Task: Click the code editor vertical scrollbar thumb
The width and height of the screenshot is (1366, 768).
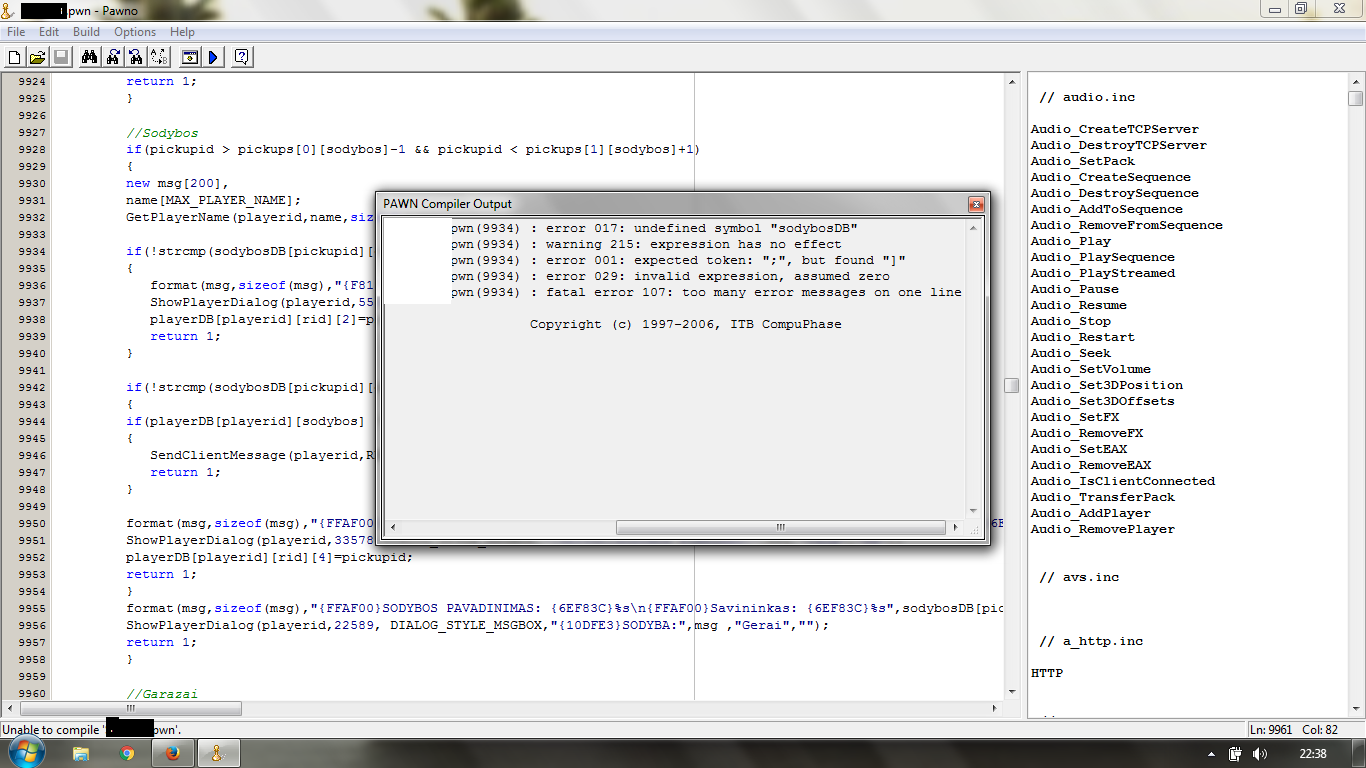Action: (x=1012, y=386)
